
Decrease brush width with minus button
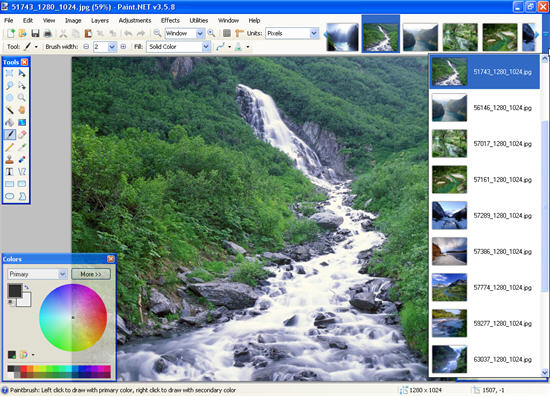click(86, 46)
